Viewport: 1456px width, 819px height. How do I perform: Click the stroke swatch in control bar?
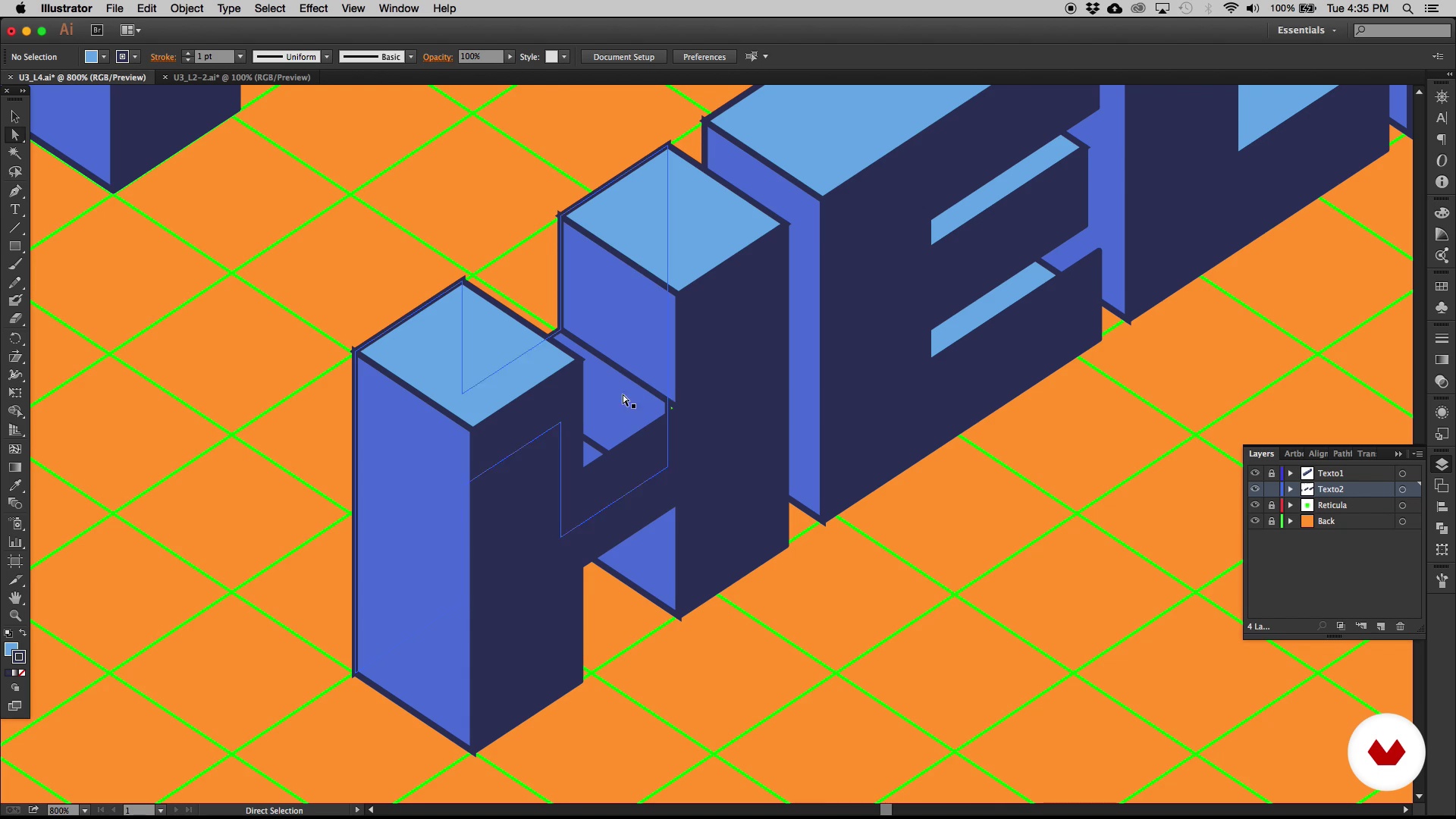[x=122, y=57]
